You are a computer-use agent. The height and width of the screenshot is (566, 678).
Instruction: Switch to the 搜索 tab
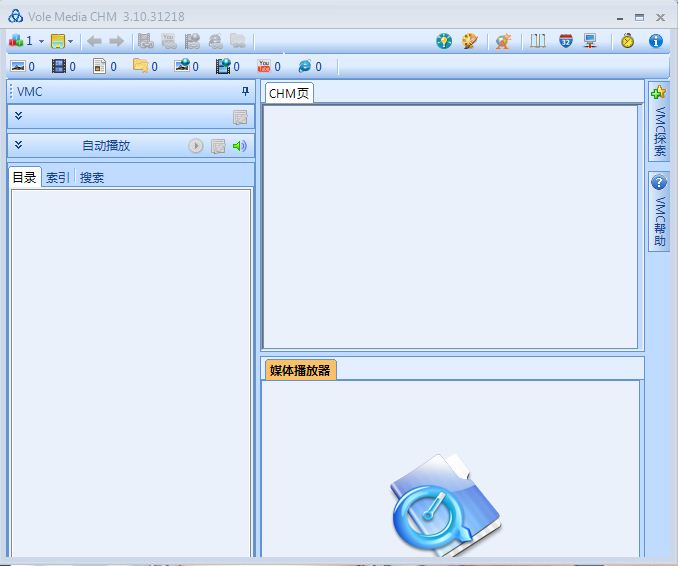(x=92, y=178)
